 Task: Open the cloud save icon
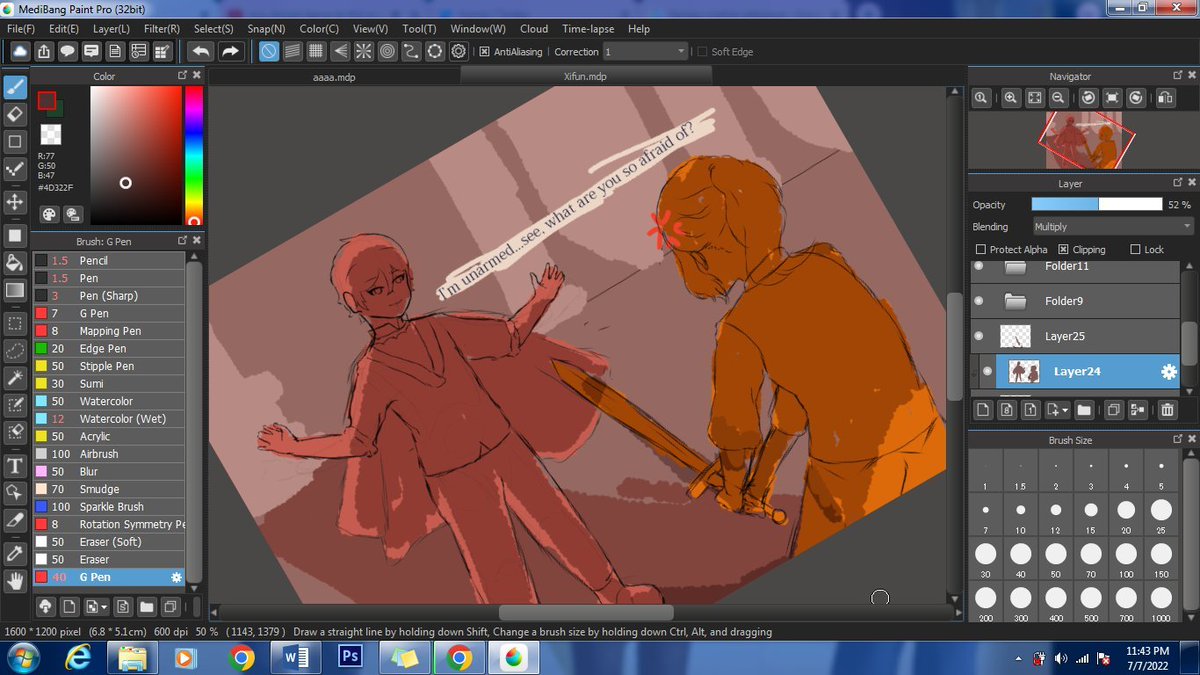(19, 51)
